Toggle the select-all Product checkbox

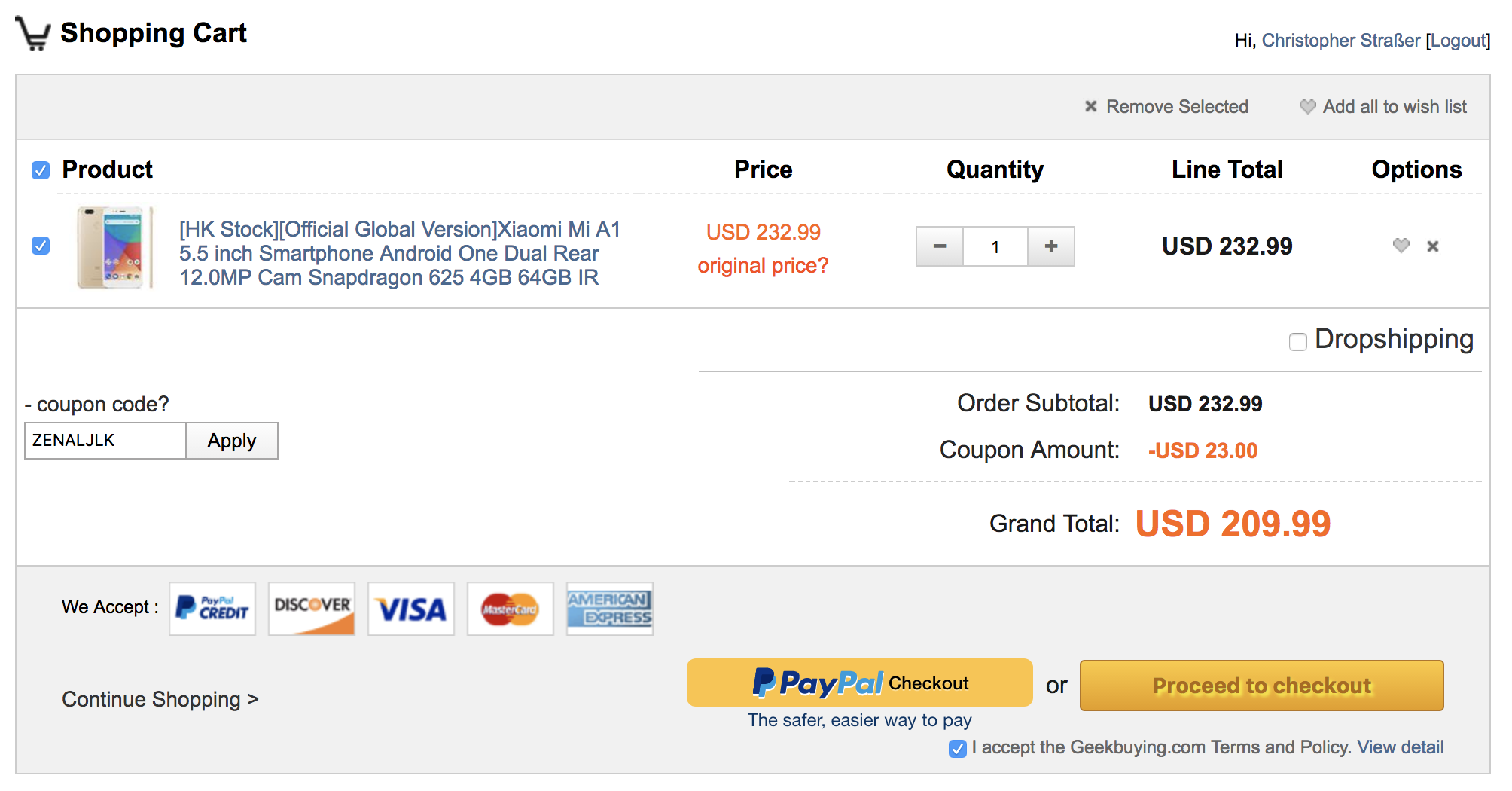click(41, 170)
